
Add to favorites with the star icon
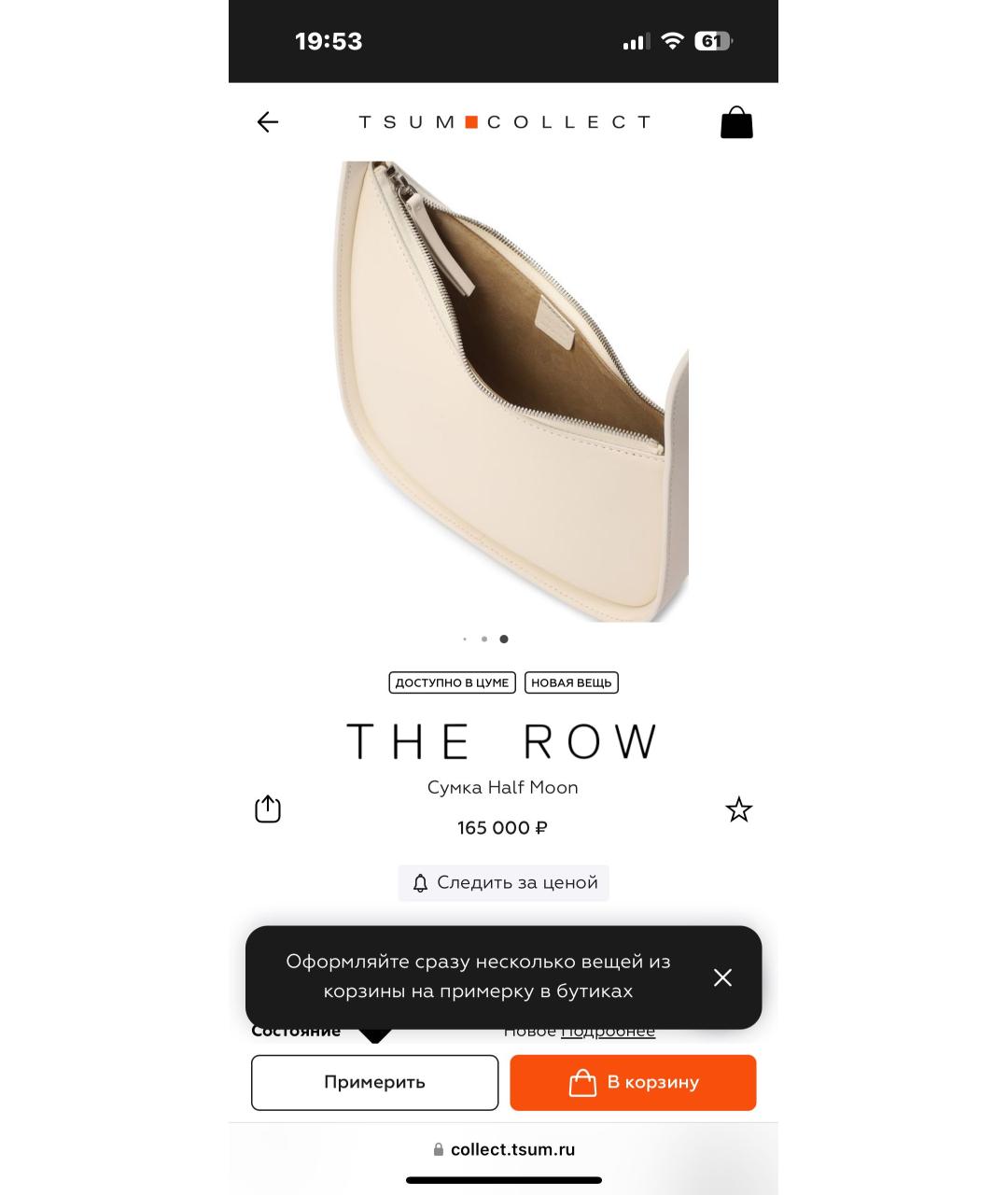[x=739, y=809]
